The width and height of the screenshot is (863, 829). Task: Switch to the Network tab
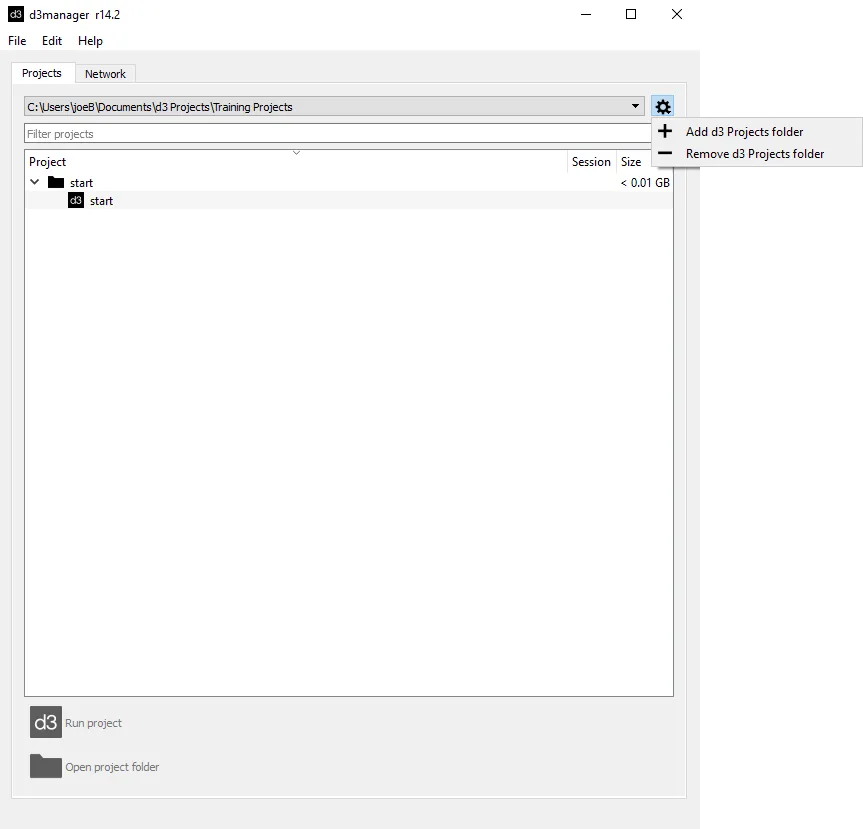coord(105,73)
